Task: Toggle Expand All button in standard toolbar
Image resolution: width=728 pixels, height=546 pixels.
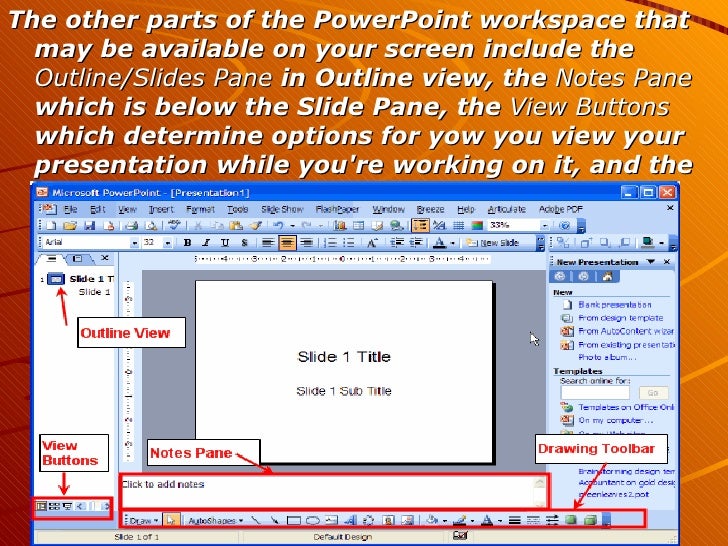Action: tap(420, 226)
